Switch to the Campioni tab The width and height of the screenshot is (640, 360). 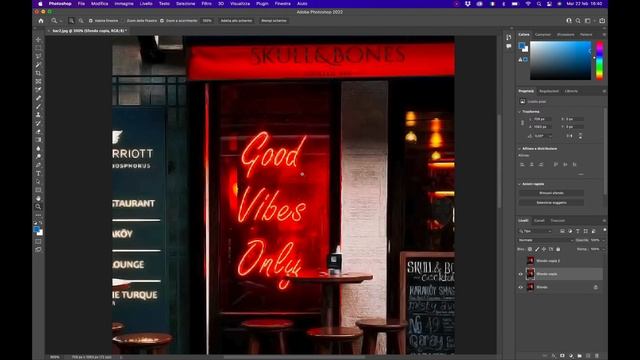[x=543, y=35]
